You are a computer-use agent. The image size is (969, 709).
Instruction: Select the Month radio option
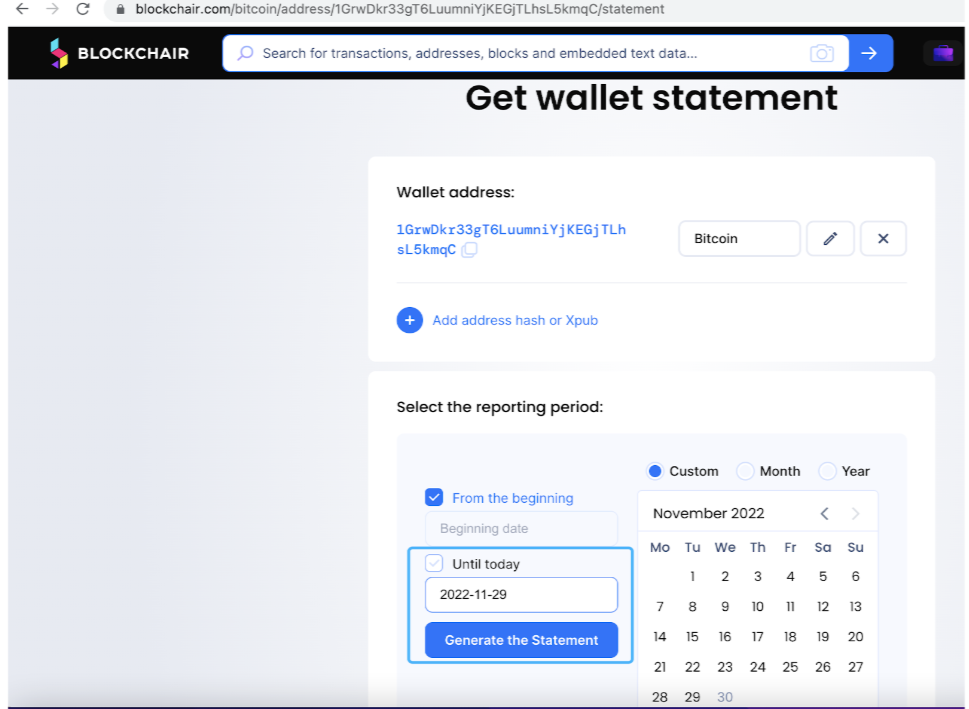click(x=745, y=471)
